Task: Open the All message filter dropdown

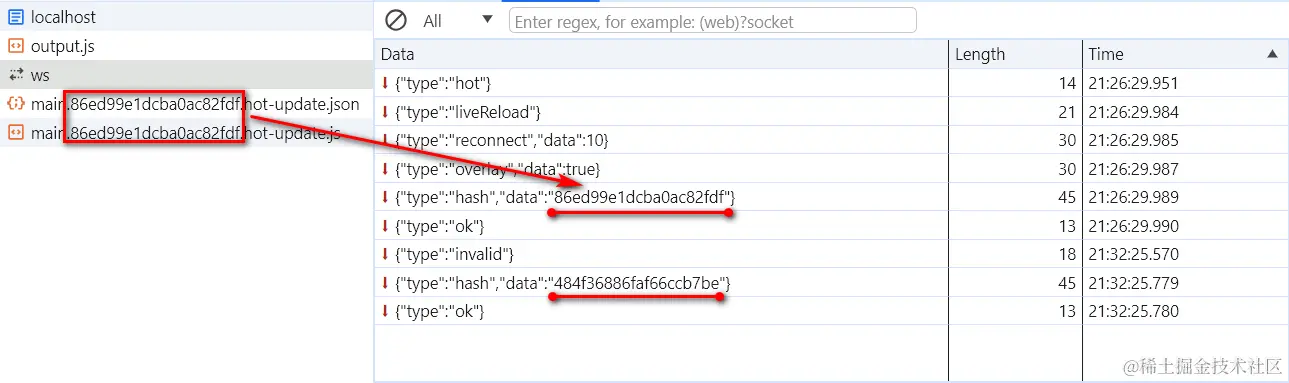Action: 458,20
